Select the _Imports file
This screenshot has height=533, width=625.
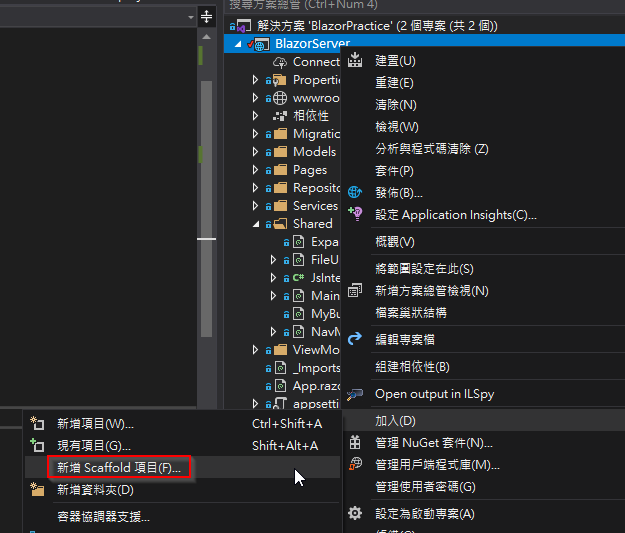[x=316, y=368]
